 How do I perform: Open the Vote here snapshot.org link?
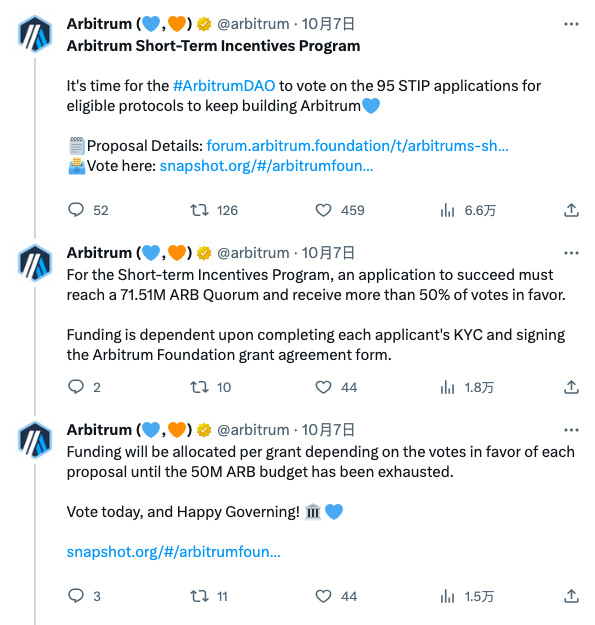pos(266,166)
